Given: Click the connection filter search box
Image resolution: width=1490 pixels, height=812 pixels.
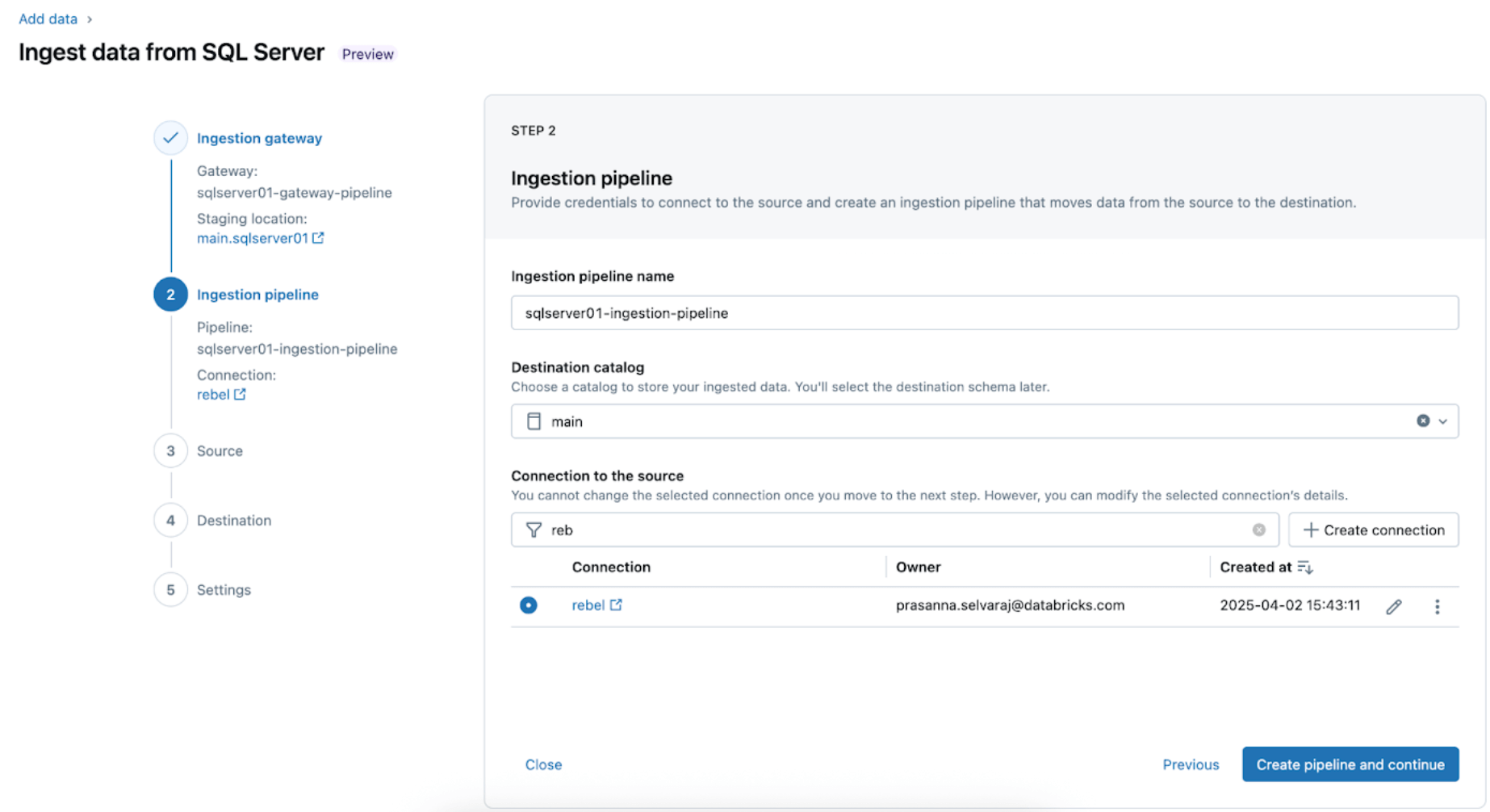Looking at the screenshot, I should (888, 530).
